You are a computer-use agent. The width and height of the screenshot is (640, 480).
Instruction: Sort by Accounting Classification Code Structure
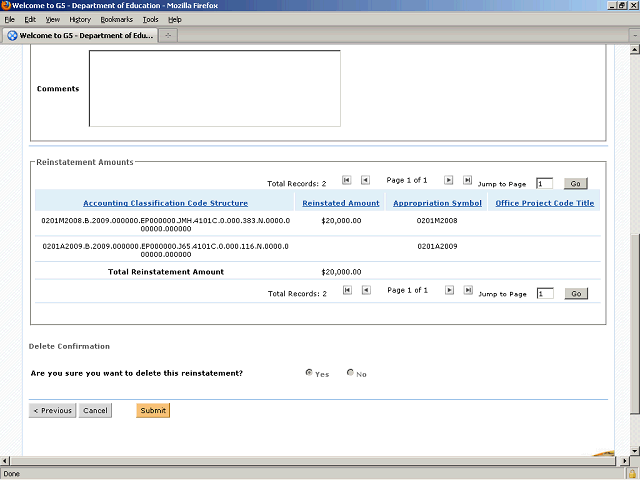point(165,203)
